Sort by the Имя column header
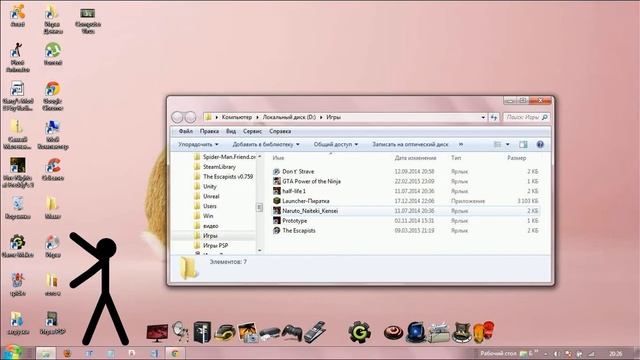 (278, 158)
